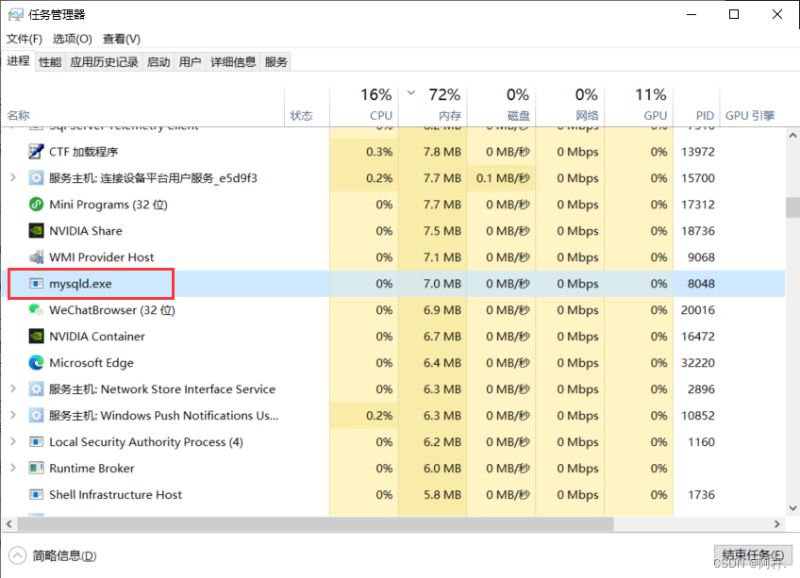The width and height of the screenshot is (800, 578).
Task: Select the WeChatBrowser process icon
Action: 35,310
